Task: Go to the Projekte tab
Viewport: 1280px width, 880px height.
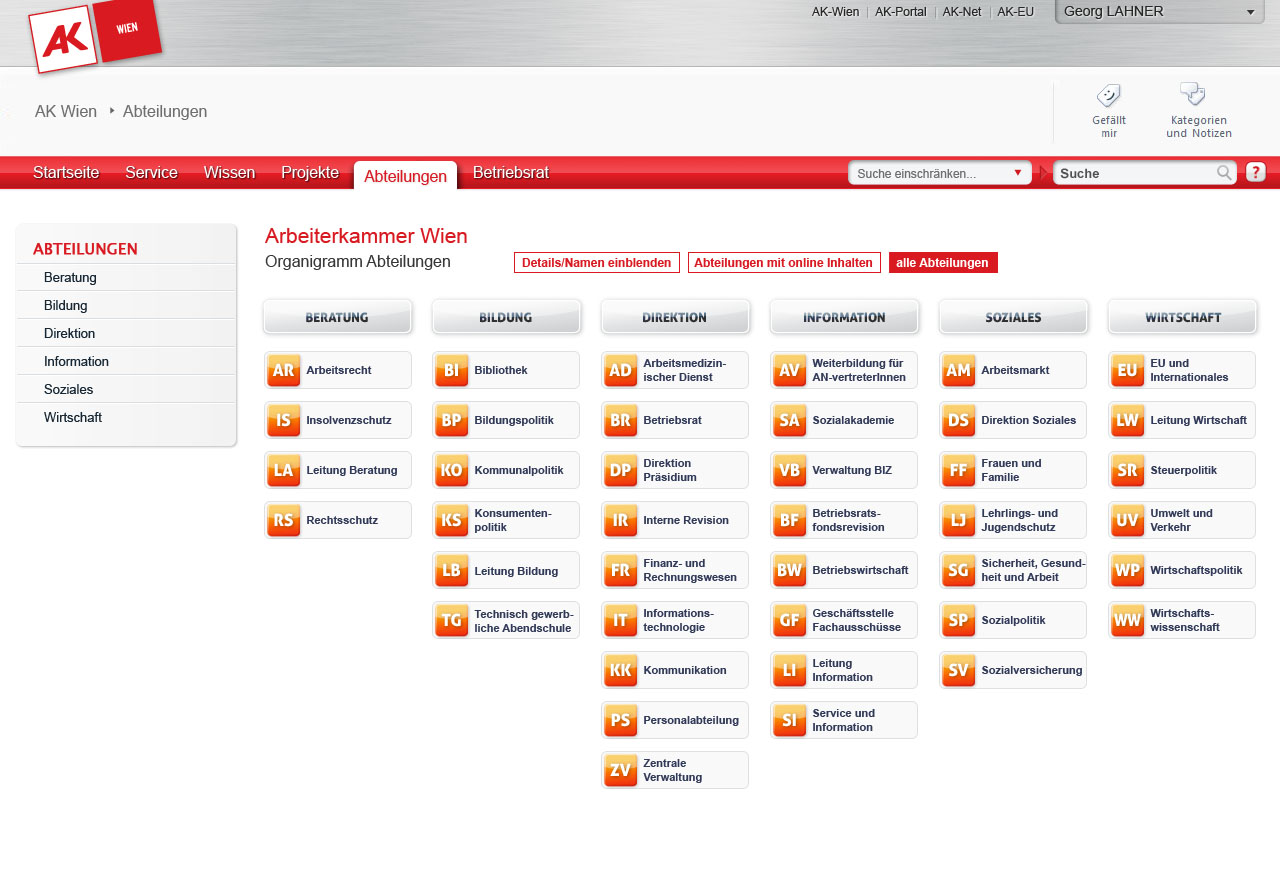Action: [x=310, y=172]
